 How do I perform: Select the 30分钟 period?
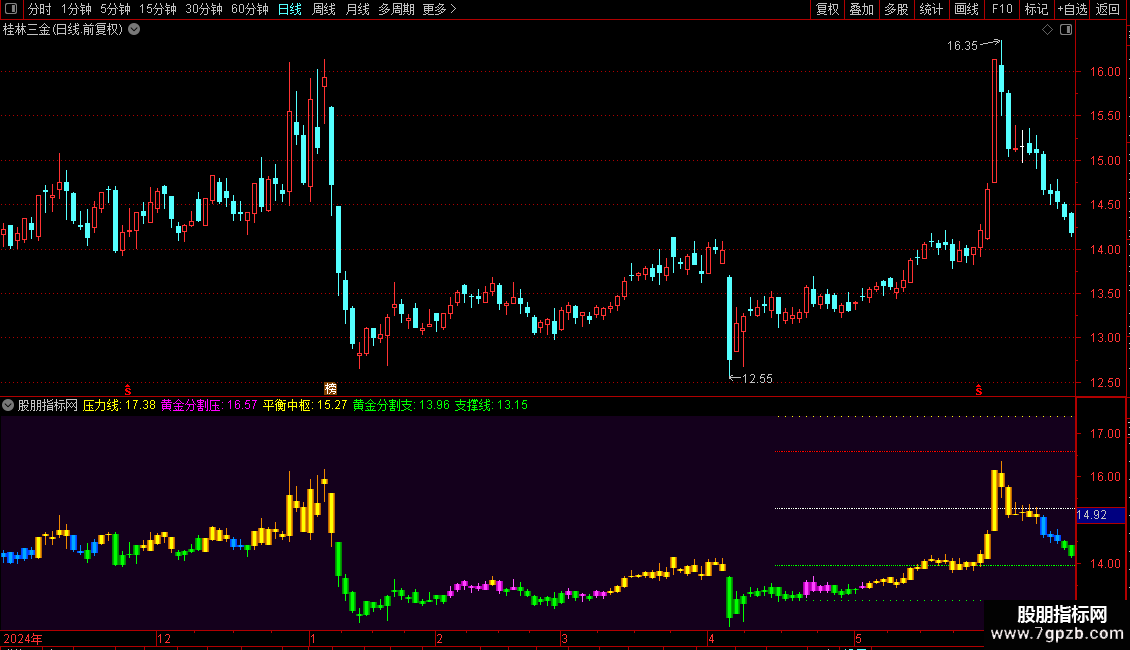204,9
